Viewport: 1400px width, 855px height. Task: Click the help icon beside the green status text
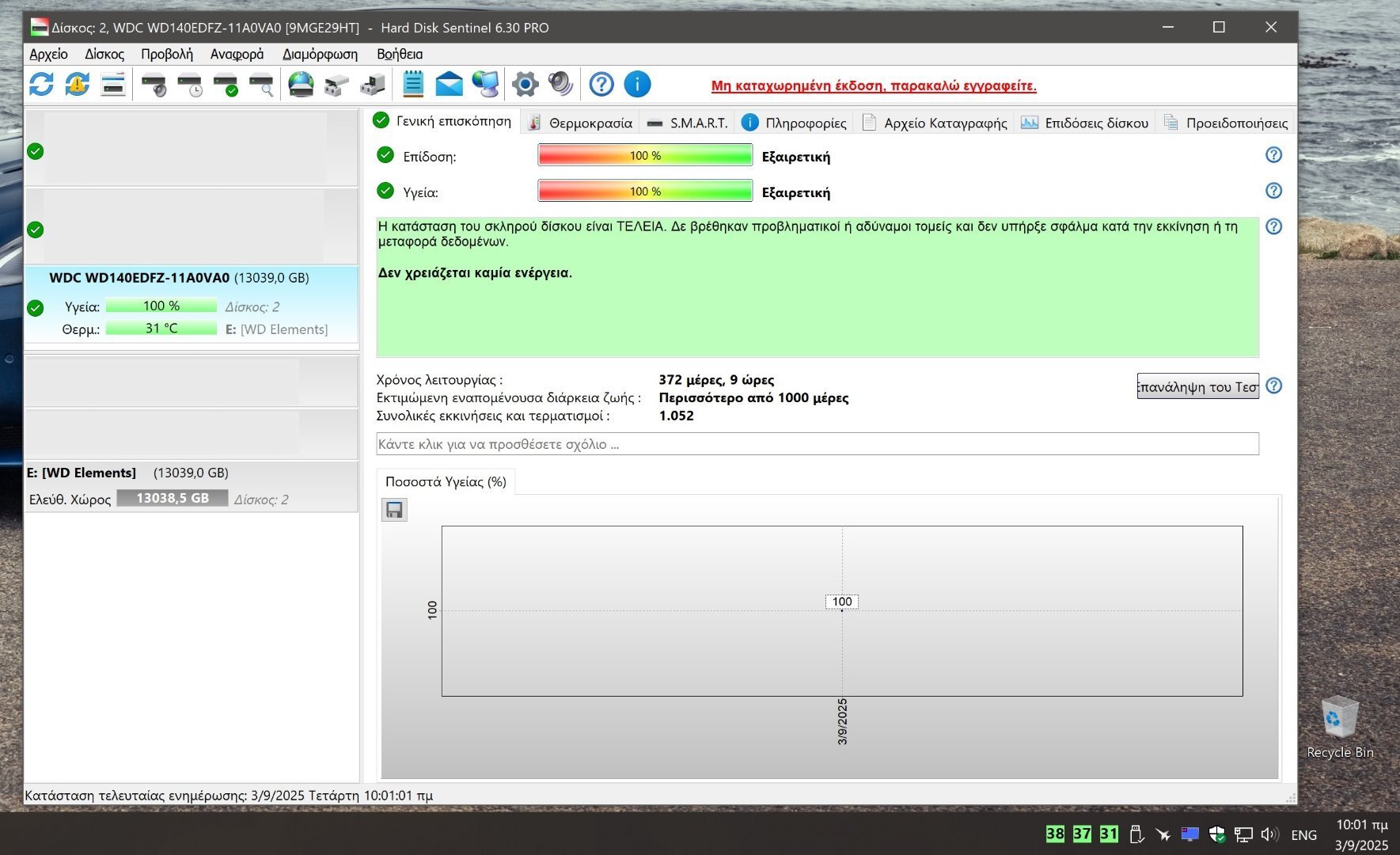coord(1273,226)
